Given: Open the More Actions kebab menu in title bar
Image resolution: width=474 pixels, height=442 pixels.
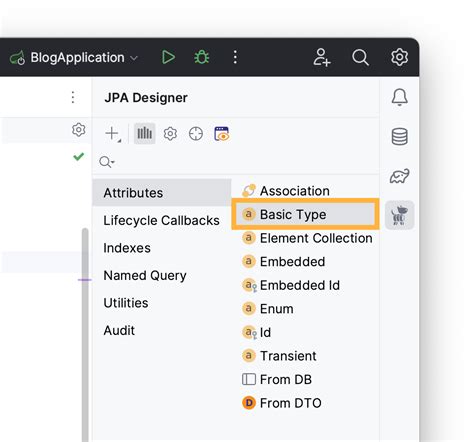Looking at the screenshot, I should coord(235,57).
